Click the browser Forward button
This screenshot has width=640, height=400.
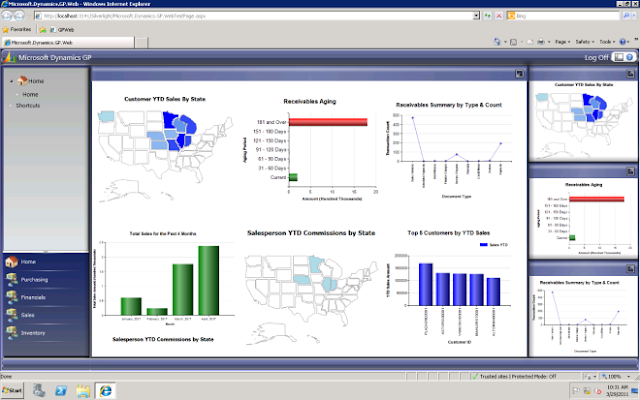pos(19,16)
